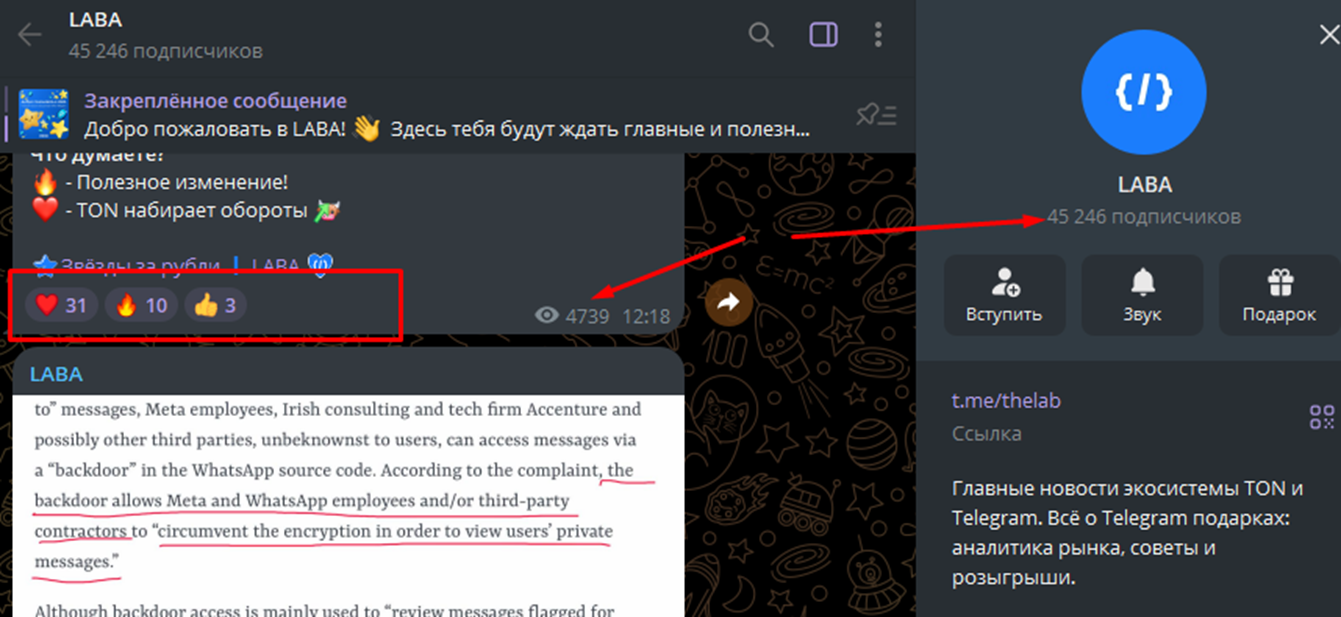Close the channel info panel

click(1328, 35)
